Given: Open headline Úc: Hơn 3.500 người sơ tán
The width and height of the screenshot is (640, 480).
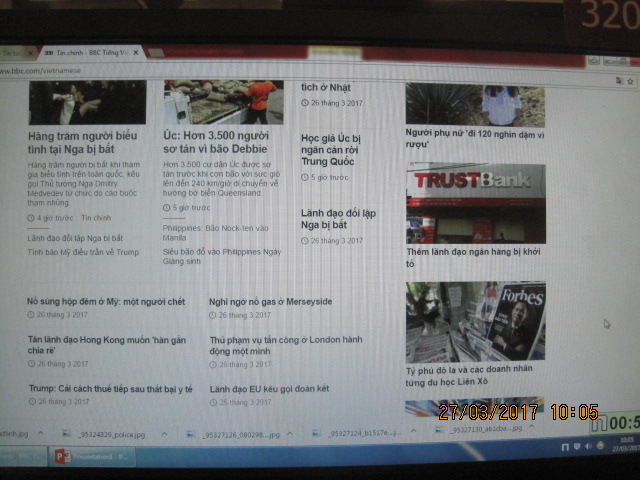Looking at the screenshot, I should (216, 142).
